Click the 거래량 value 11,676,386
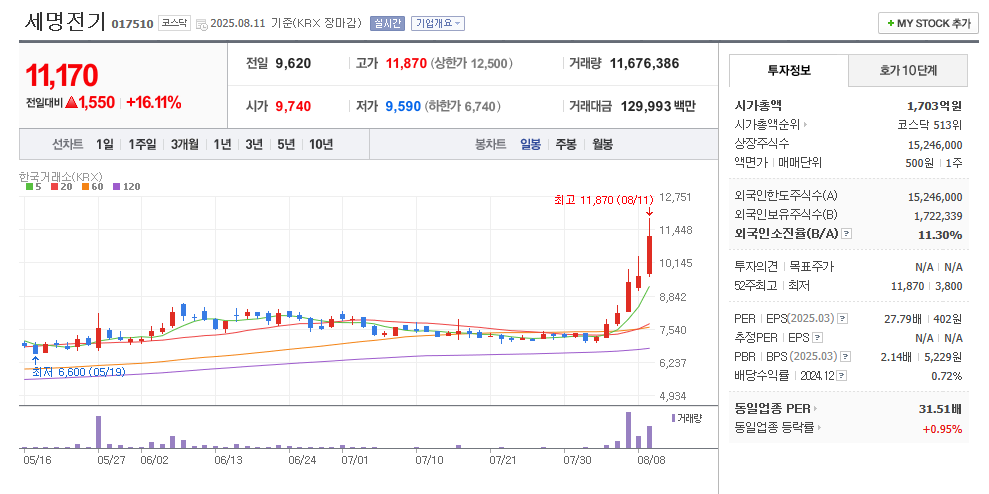The height and width of the screenshot is (494, 989). [x=644, y=64]
